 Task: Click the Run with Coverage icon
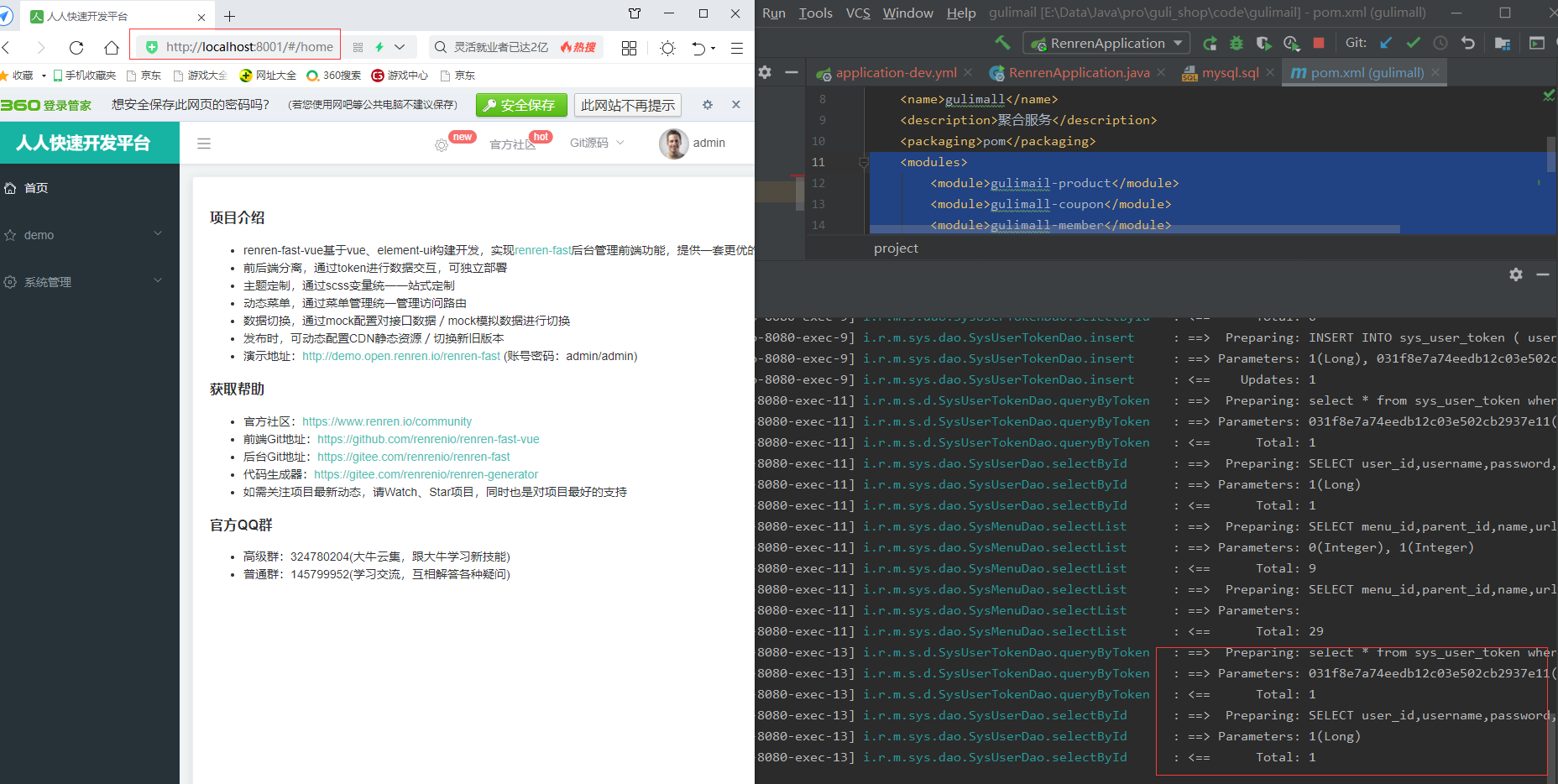[1263, 43]
